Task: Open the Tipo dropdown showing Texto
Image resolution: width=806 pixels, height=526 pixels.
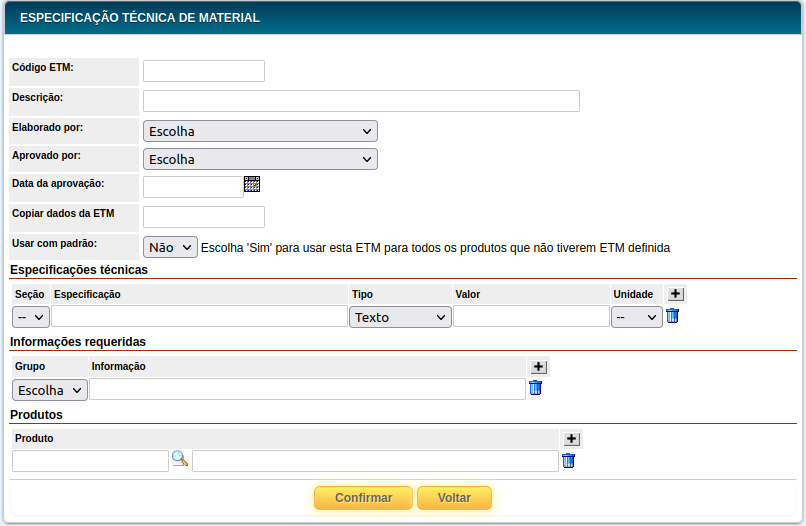Action: pos(400,317)
